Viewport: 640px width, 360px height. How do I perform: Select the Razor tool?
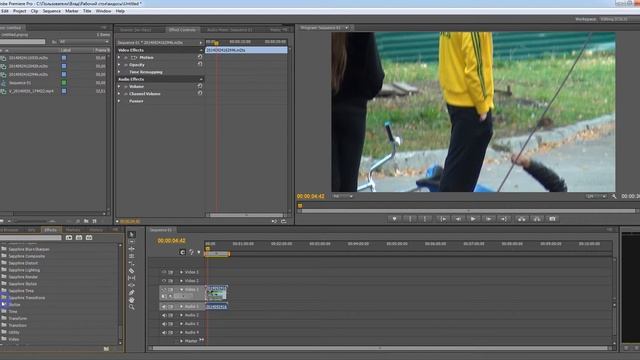click(131, 271)
